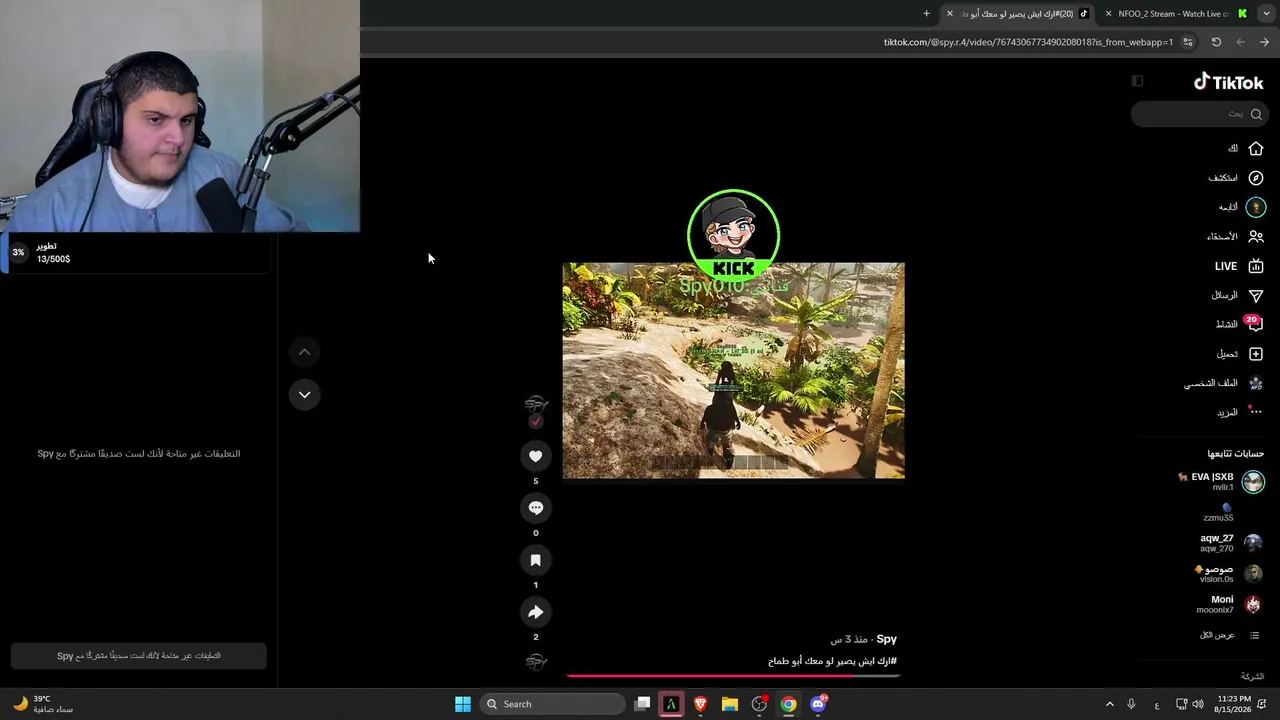Bookmark the video to favorites
This screenshot has height=720, width=1280.
pyautogui.click(x=536, y=560)
